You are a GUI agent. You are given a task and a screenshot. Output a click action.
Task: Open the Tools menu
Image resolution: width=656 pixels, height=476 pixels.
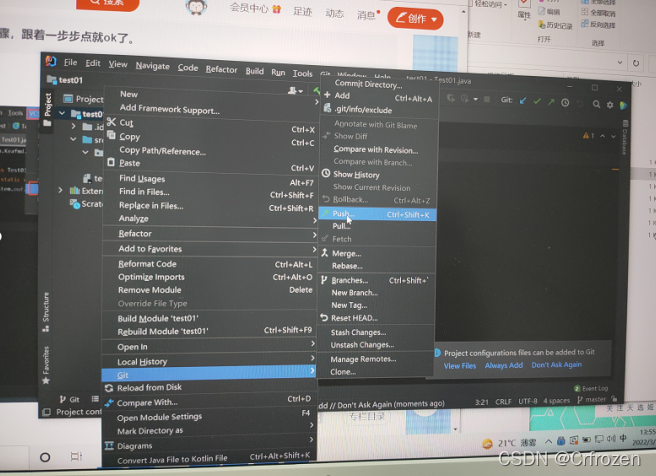tap(302, 74)
